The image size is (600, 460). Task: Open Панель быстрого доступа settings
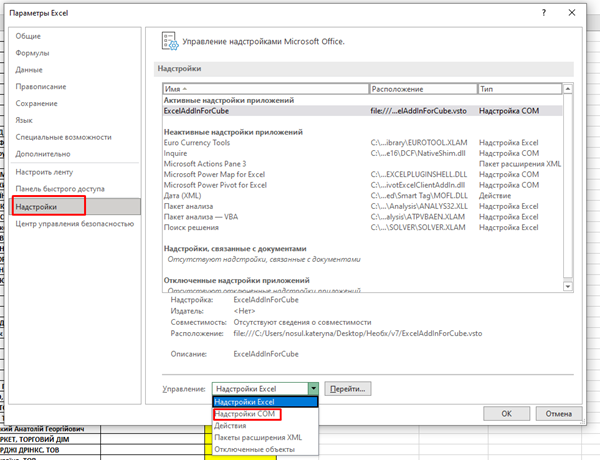(x=60, y=189)
